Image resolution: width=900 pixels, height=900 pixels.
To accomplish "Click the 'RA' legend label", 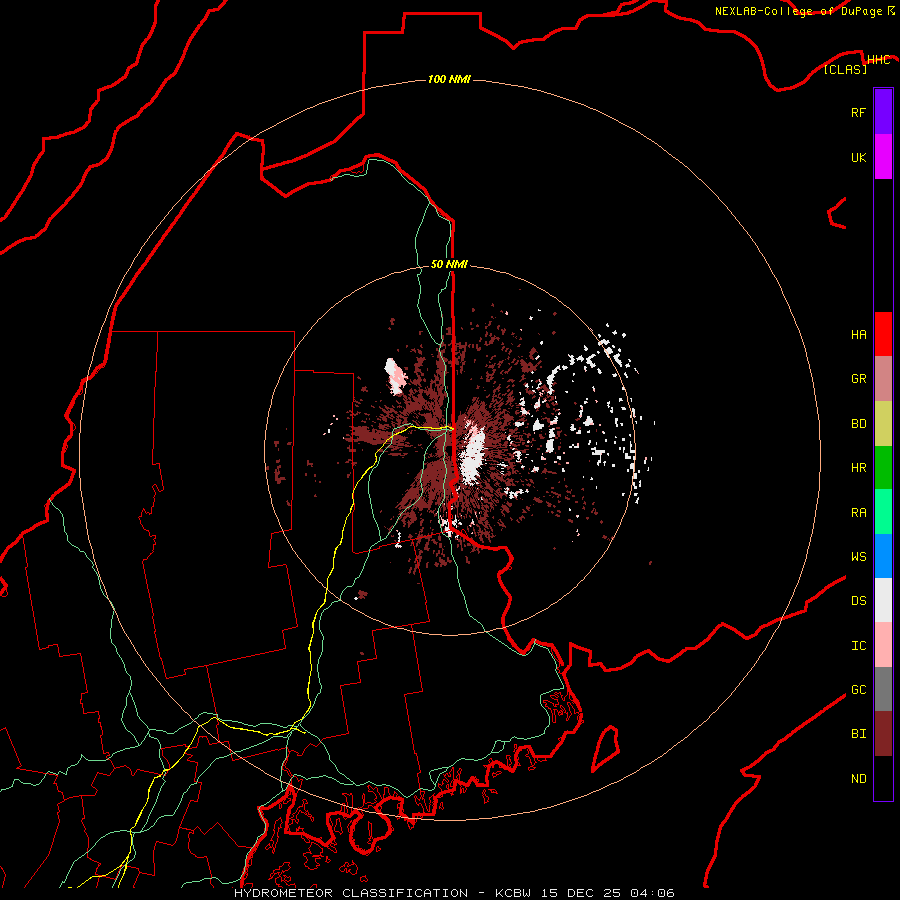I will coord(858,513).
